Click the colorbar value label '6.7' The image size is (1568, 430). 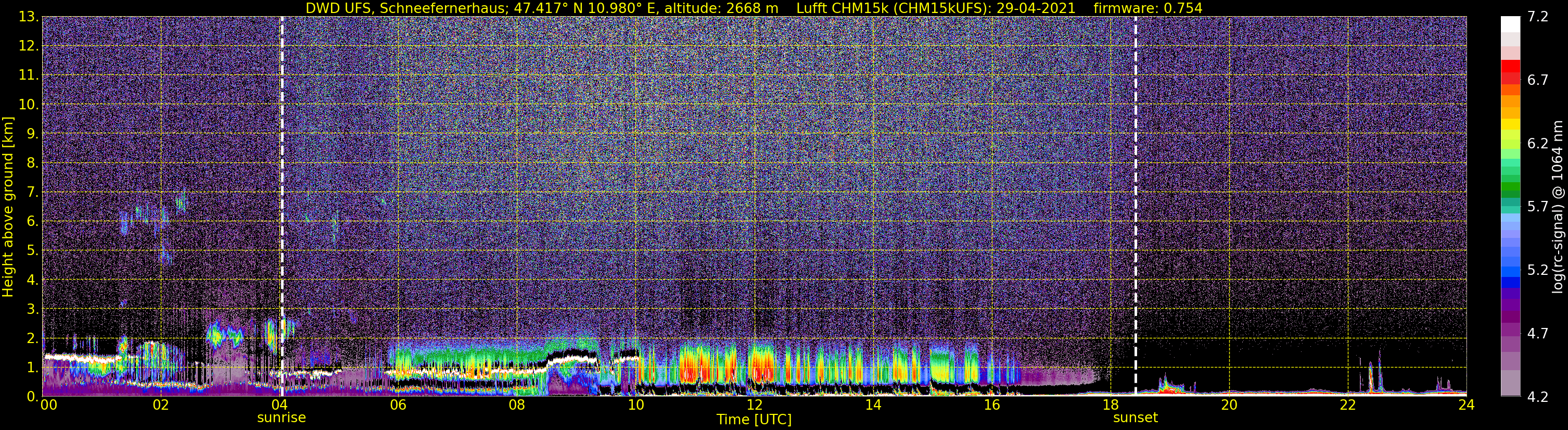1538,80
